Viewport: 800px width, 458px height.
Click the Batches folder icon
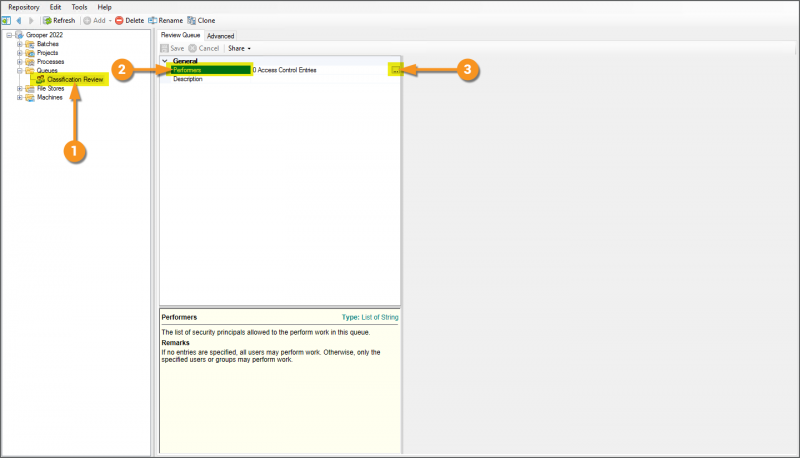[30, 44]
